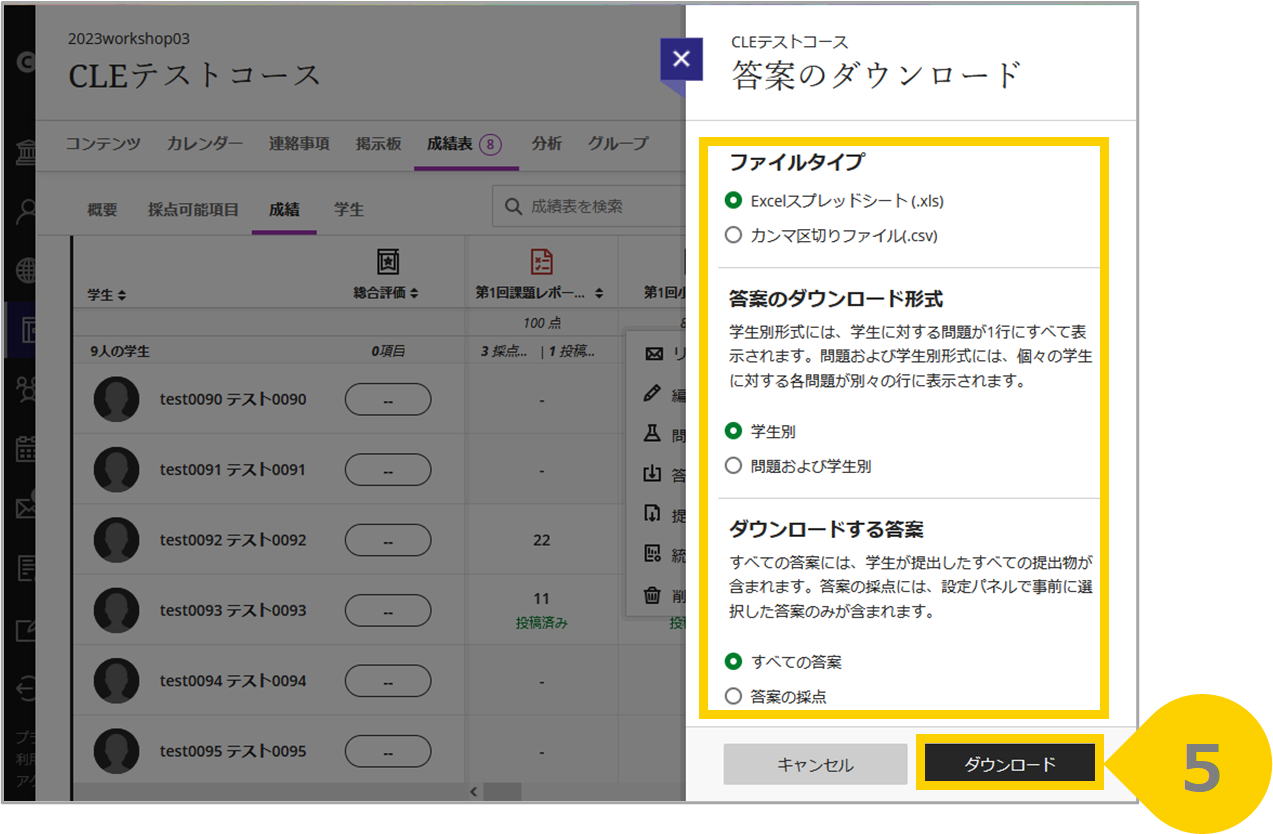Close the 答案のダウンロード panel with X
1273x834 pixels.
pyautogui.click(x=681, y=59)
